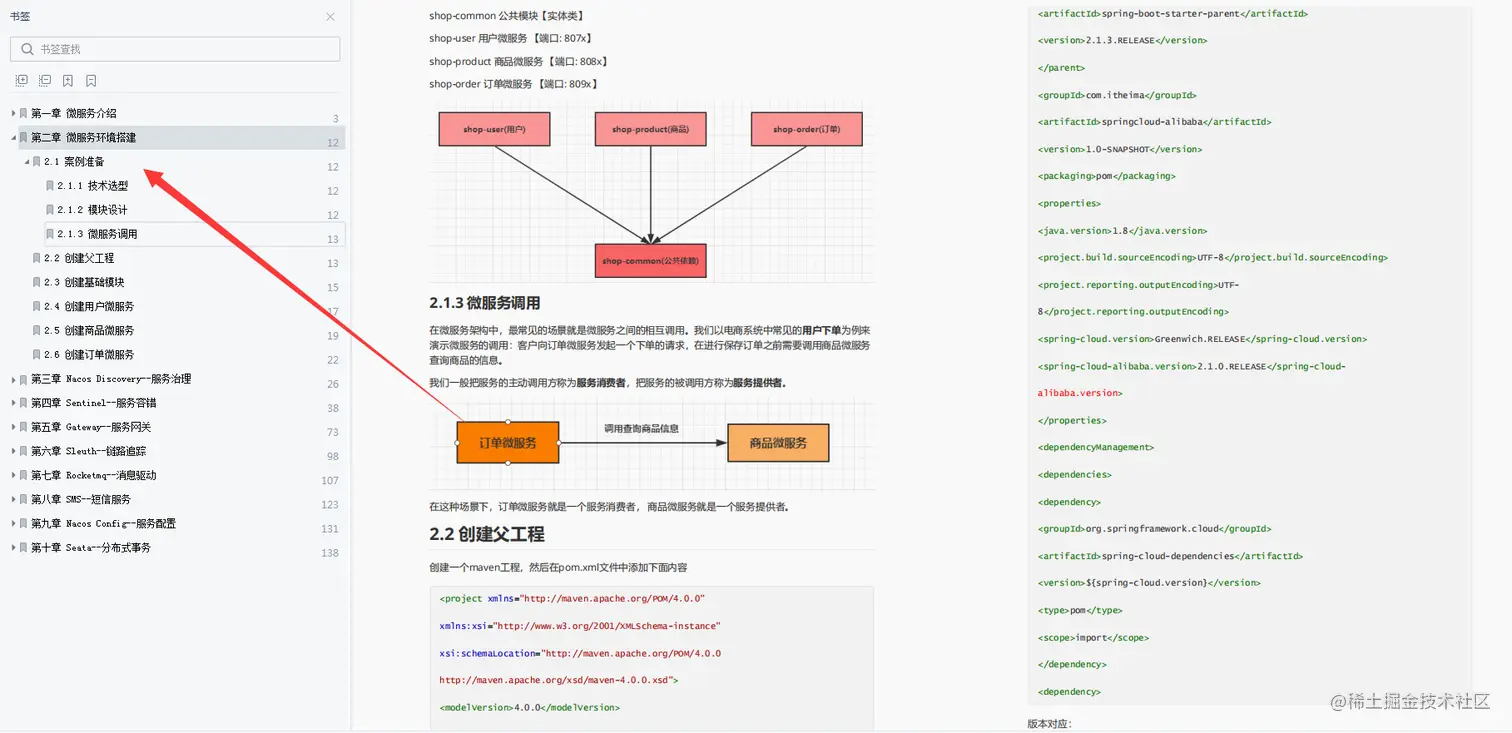Click the bookmark icon beside 2.1.1 技术选型
1512x733 pixels.
(x=48, y=185)
